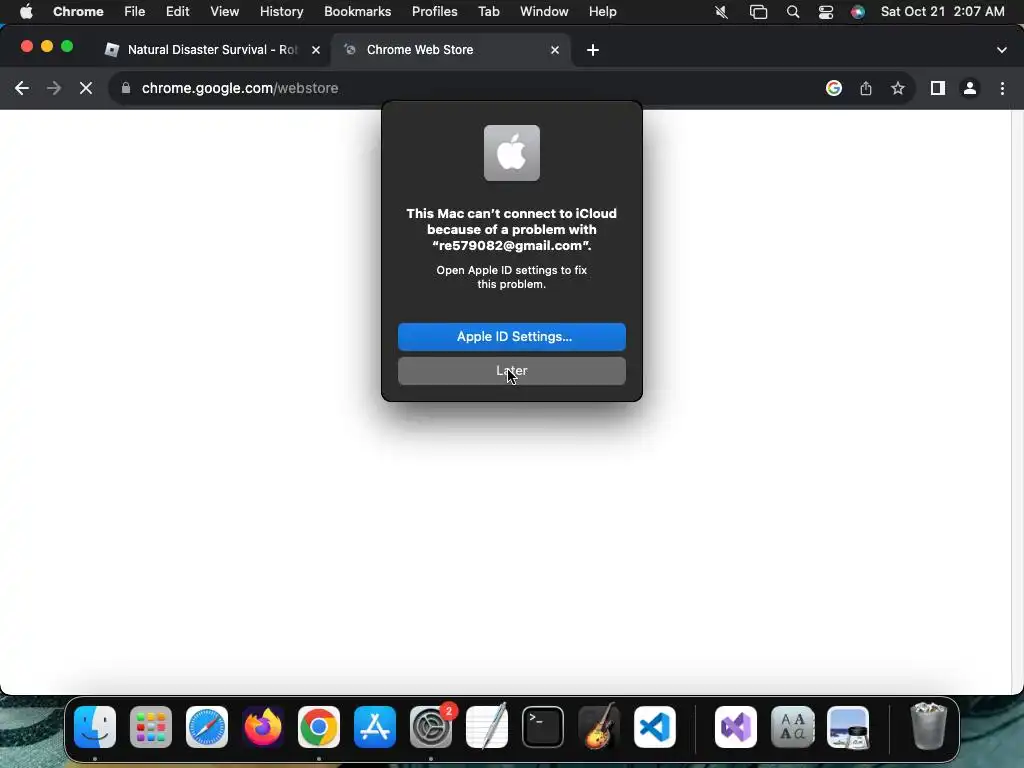Open the Apple menu

tap(26, 12)
